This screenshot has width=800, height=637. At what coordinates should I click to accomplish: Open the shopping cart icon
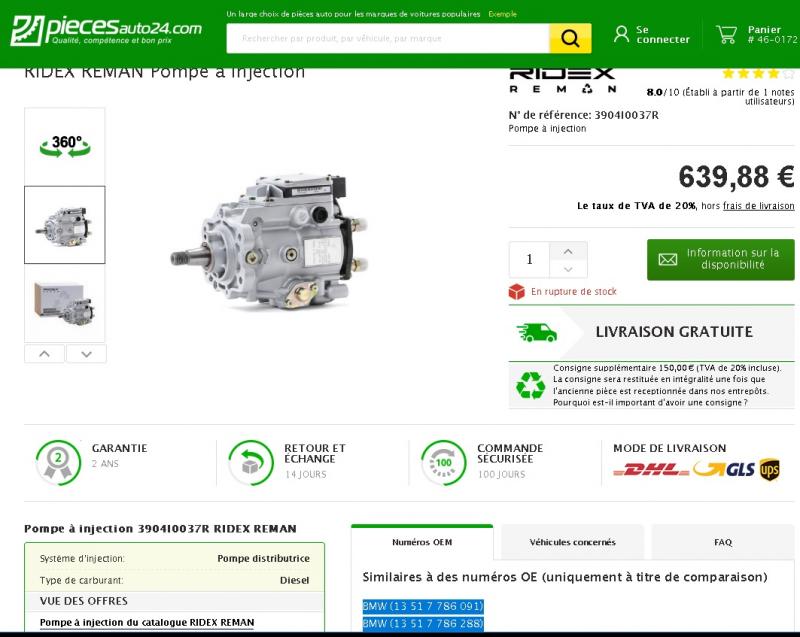tap(727, 34)
